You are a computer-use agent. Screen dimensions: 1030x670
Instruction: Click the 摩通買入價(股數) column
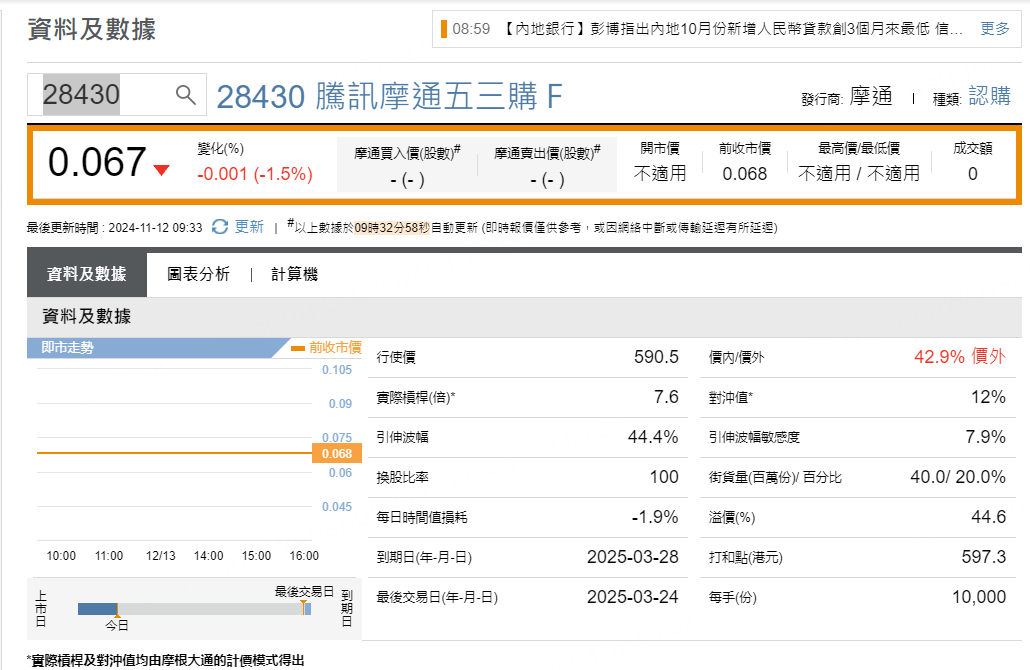[407, 164]
